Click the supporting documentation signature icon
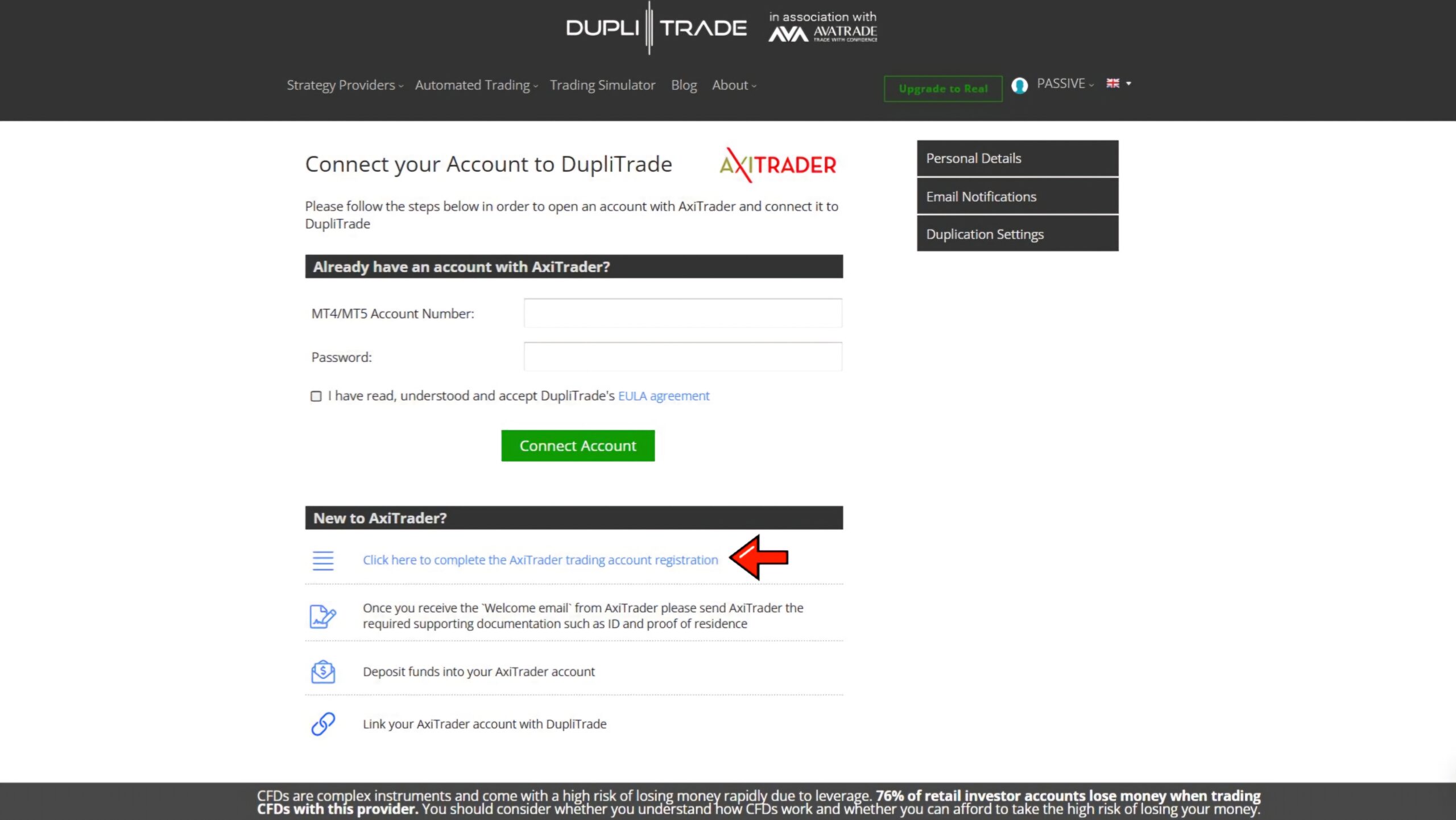 [323, 616]
